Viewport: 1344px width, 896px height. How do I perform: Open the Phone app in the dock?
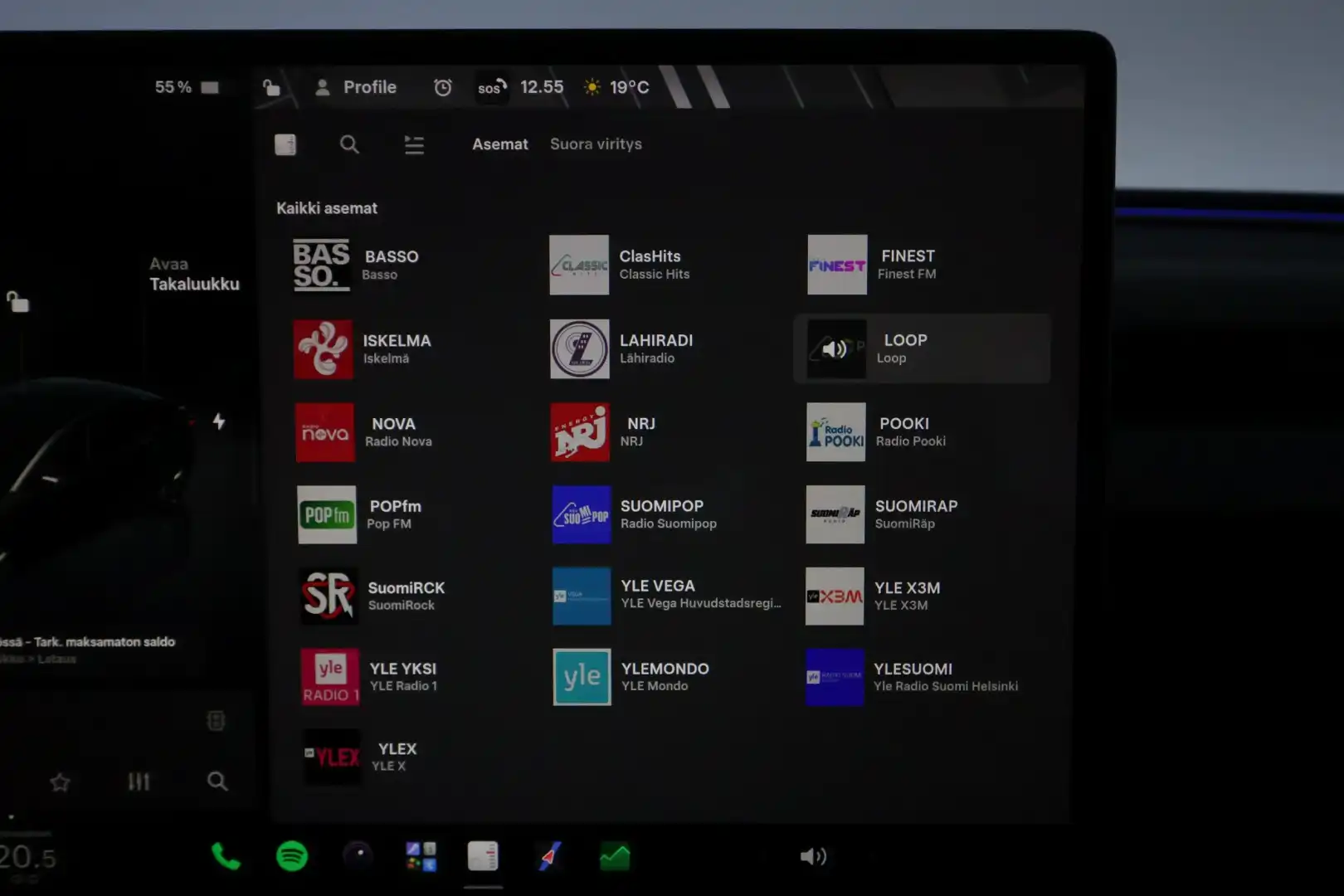click(226, 856)
